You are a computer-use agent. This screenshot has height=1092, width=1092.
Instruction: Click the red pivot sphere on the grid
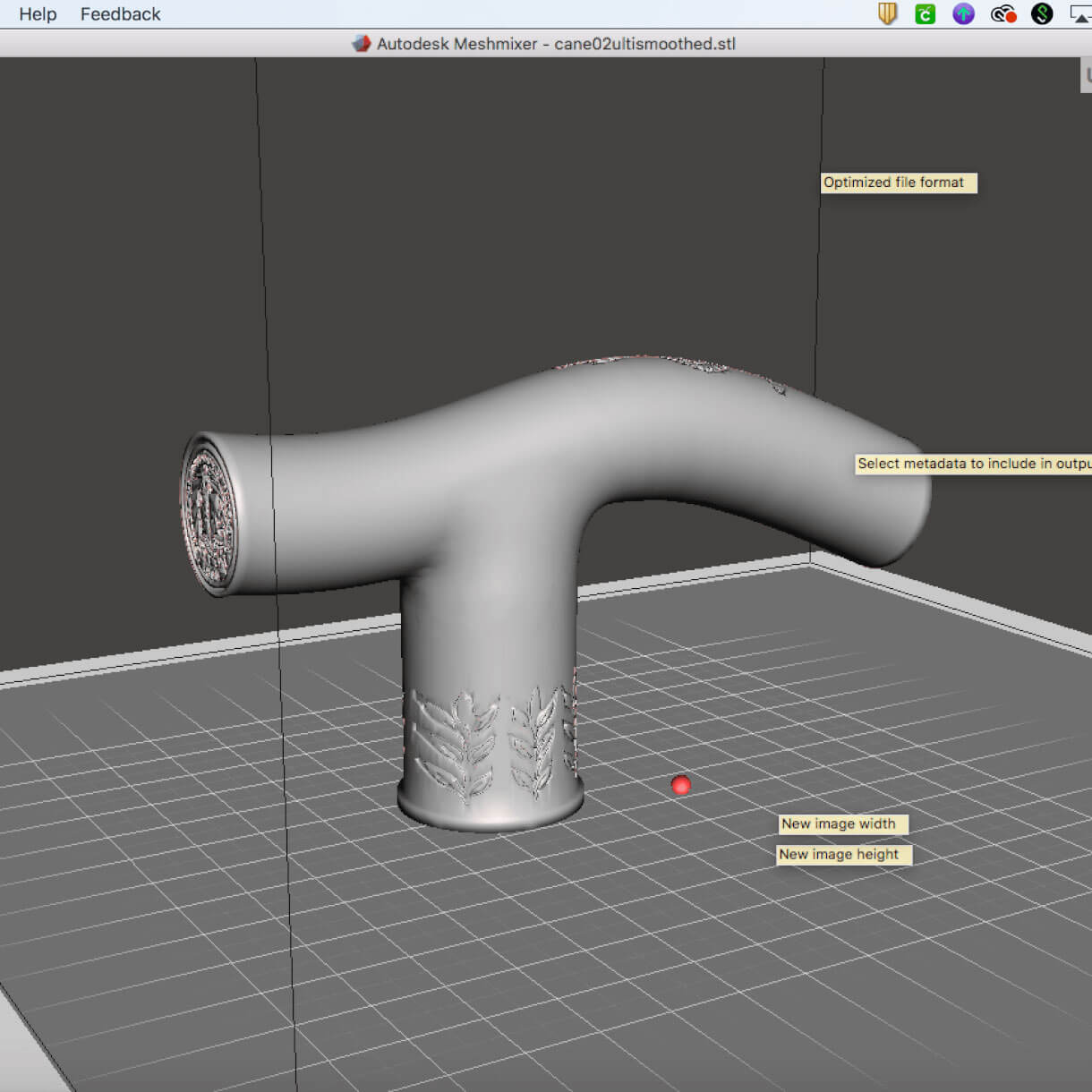pos(681,785)
